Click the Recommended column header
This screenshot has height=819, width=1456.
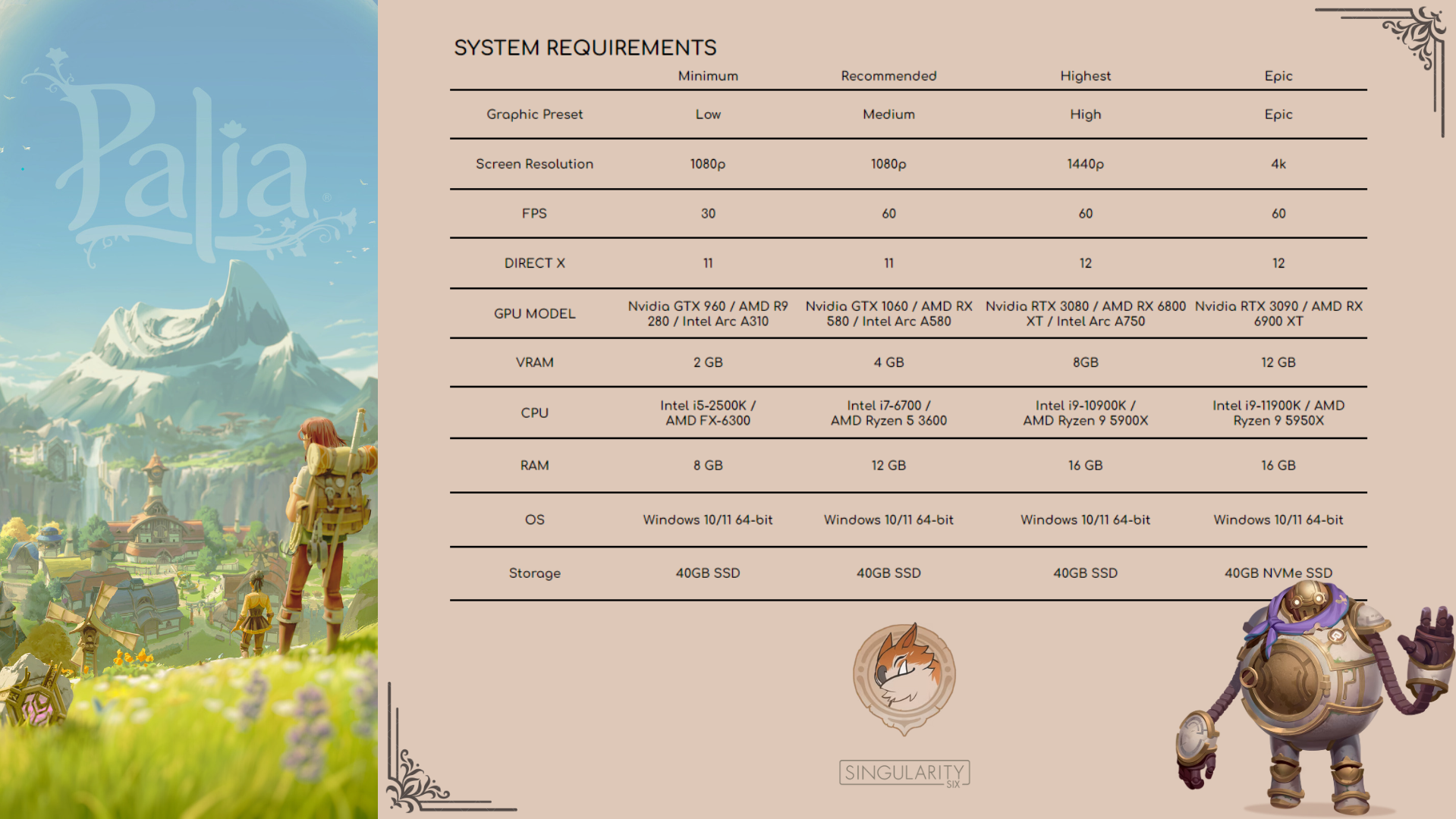[888, 76]
